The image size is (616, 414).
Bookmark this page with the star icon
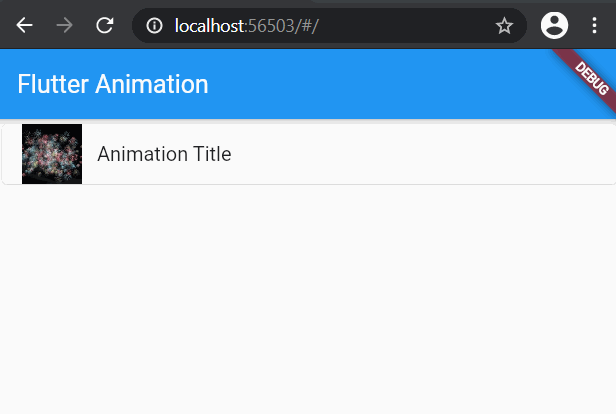504,26
